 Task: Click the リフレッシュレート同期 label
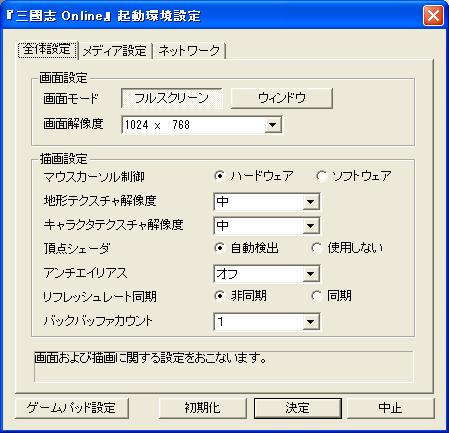(x=100, y=296)
